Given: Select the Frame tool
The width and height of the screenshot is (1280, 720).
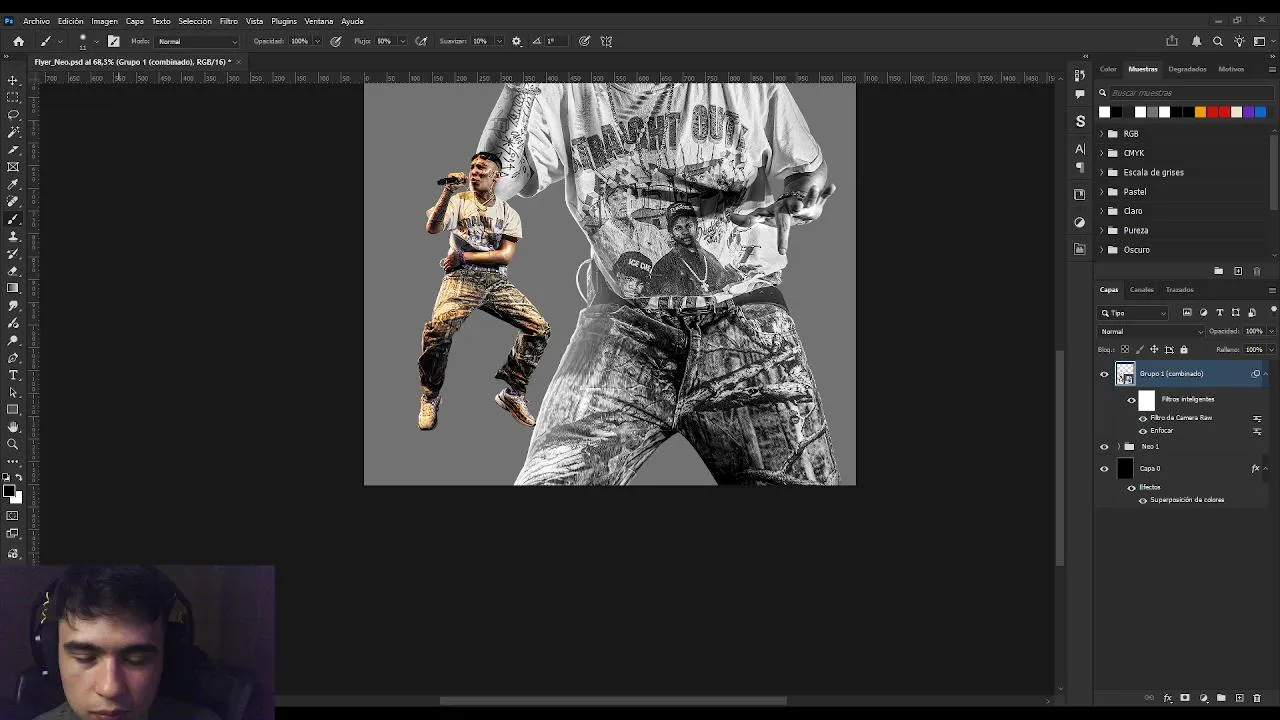Looking at the screenshot, I should 13,167.
